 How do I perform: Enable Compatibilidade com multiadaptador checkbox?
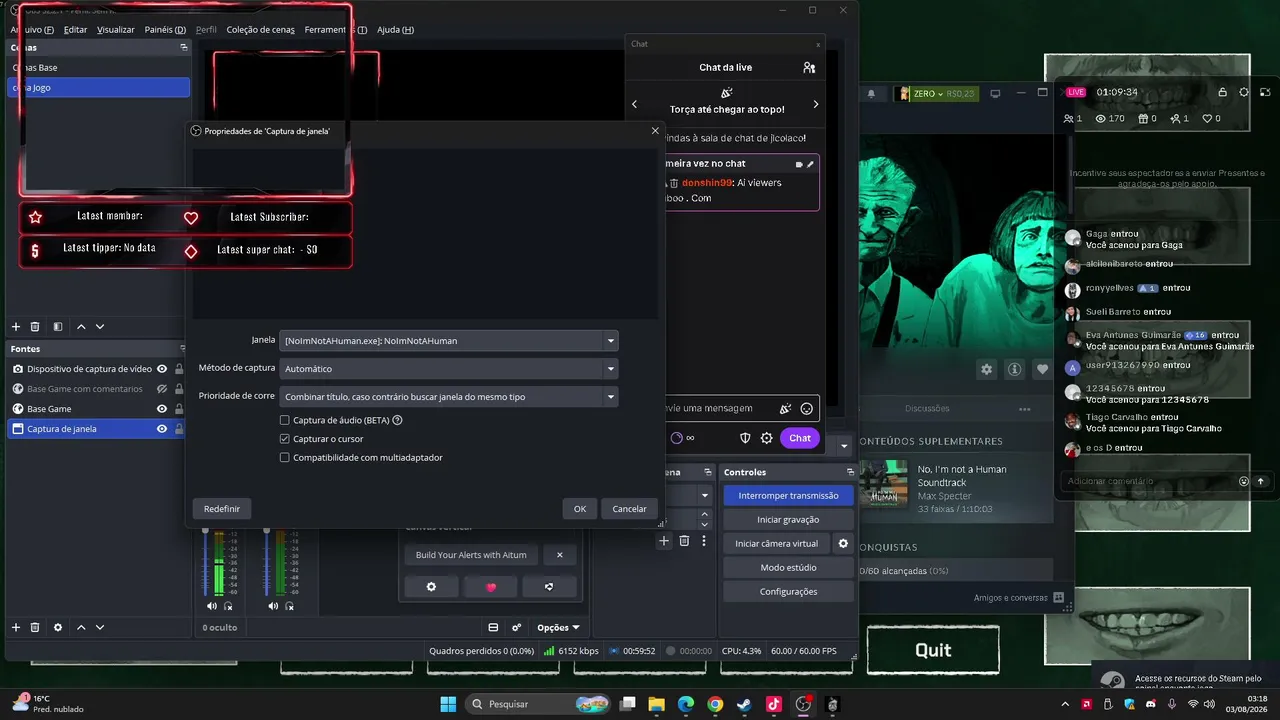pyautogui.click(x=285, y=458)
